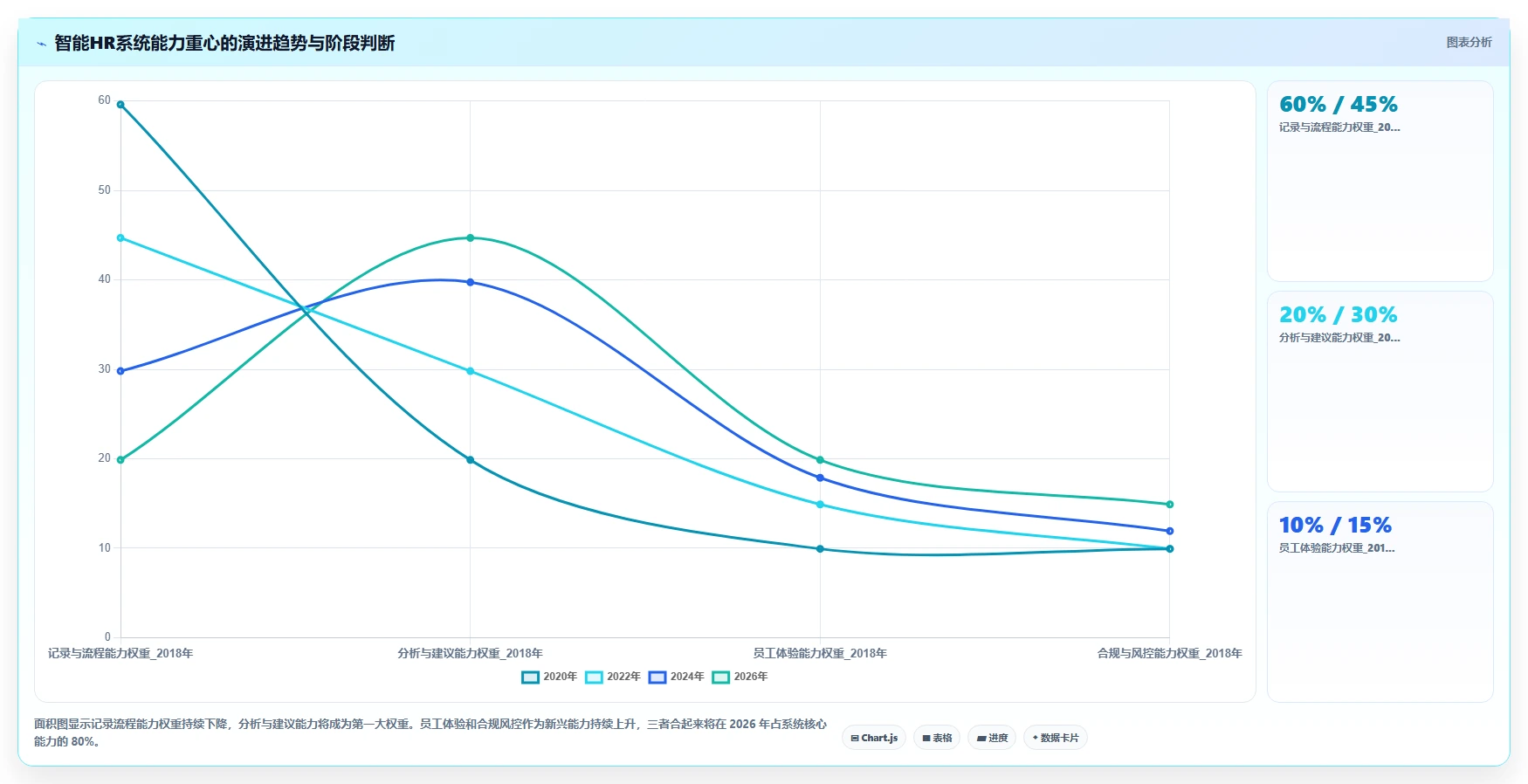1528x784 pixels.
Task: Toggle the 2020年 legend series
Action: tap(549, 677)
